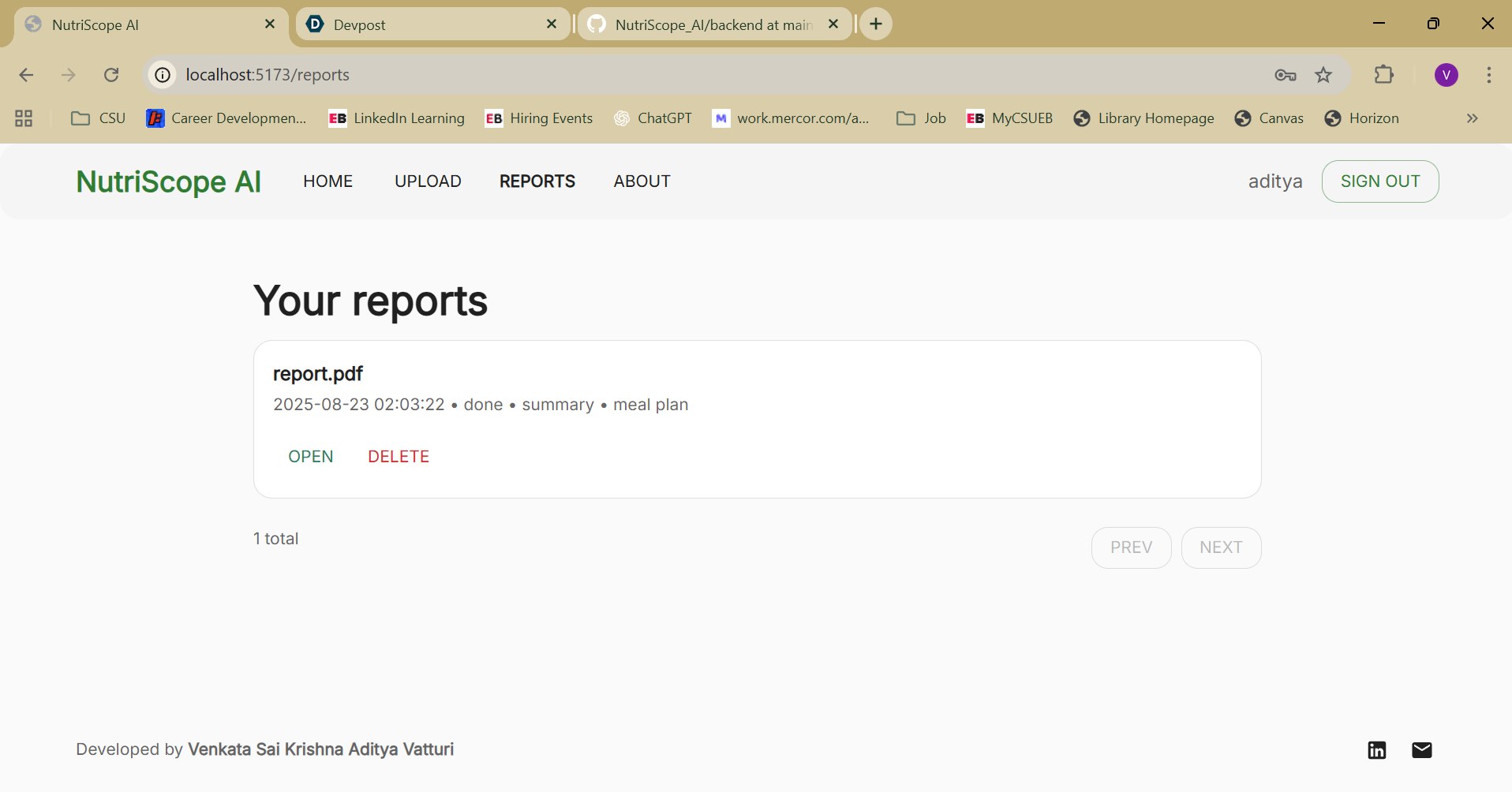Click the NutriScope AI logo
This screenshot has width=1512, height=792.
(x=169, y=182)
